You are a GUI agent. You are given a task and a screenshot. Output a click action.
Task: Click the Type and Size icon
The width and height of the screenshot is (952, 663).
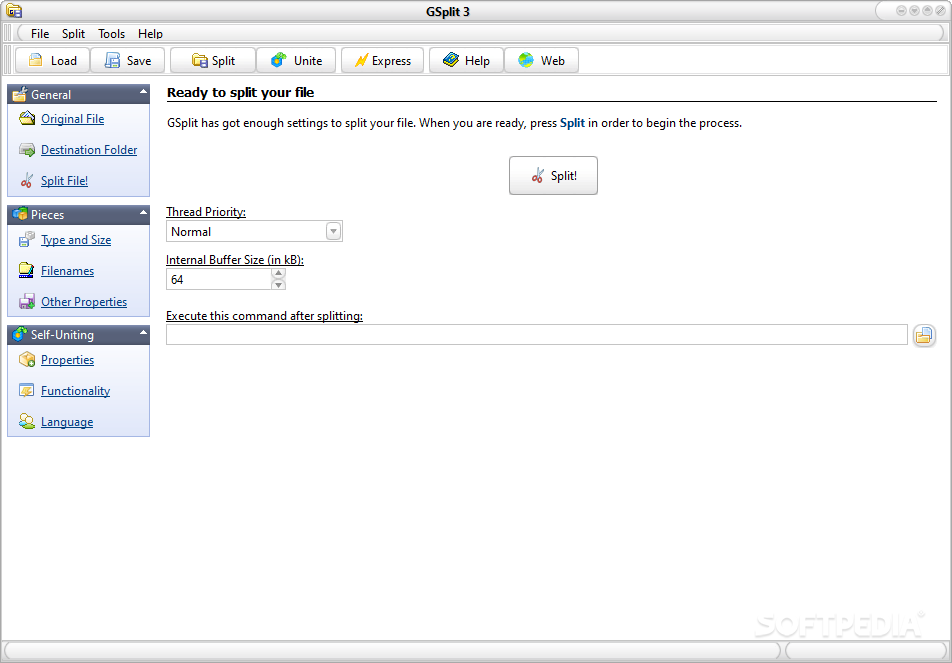pyautogui.click(x=27, y=239)
